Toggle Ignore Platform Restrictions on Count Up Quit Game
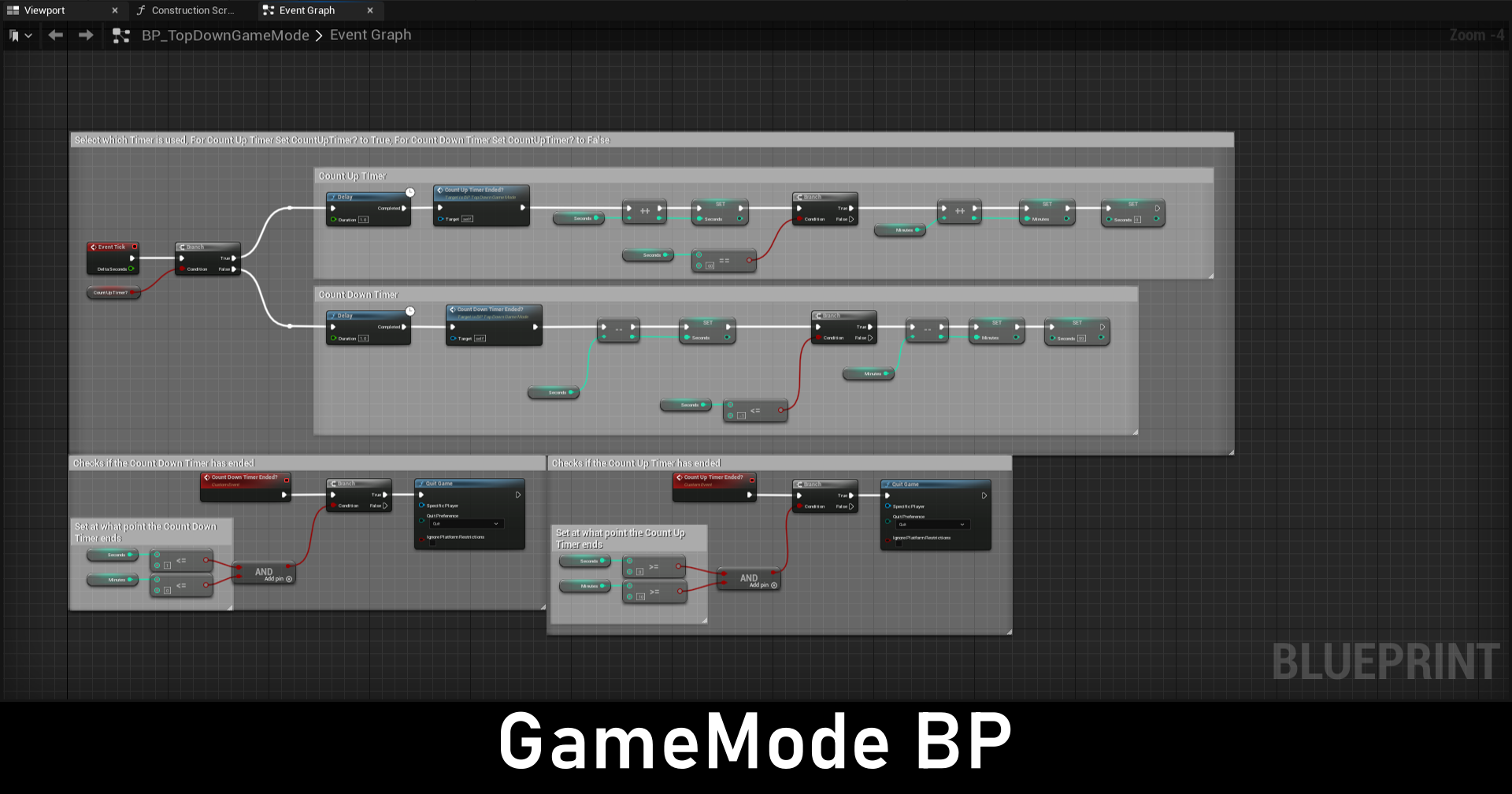The image size is (1512, 794). [899, 544]
